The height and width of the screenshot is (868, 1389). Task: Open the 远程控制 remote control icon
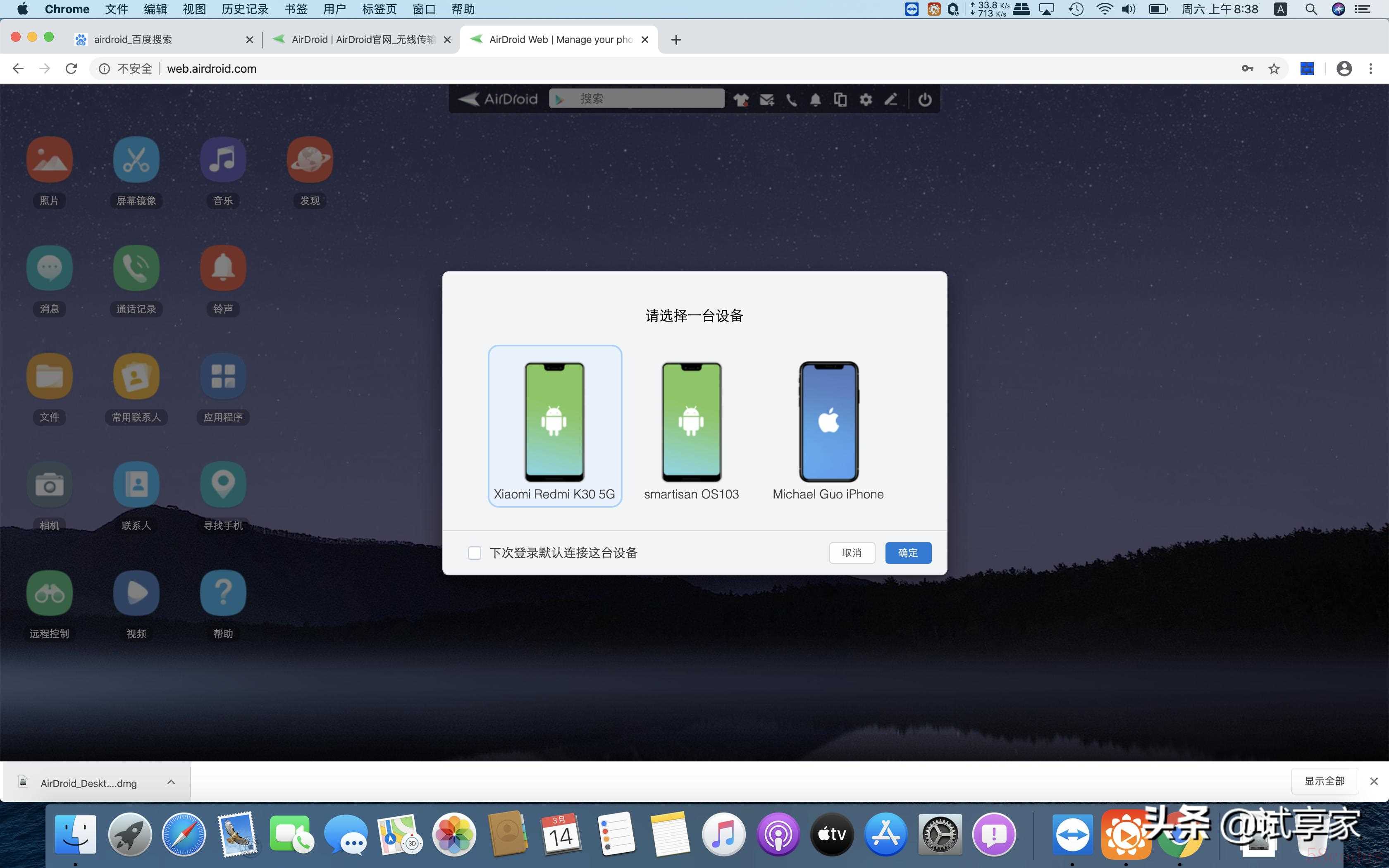[x=49, y=593]
